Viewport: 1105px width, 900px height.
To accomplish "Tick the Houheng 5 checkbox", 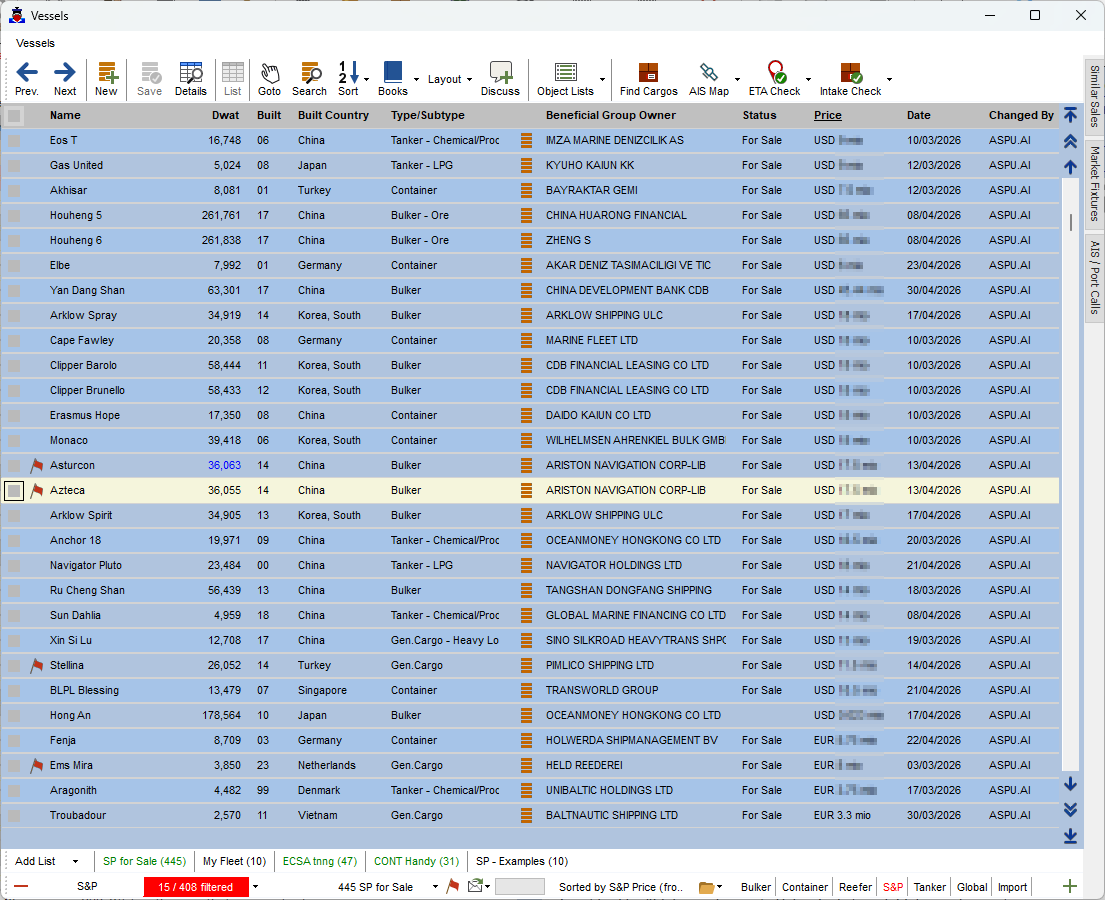I will pos(14,216).
